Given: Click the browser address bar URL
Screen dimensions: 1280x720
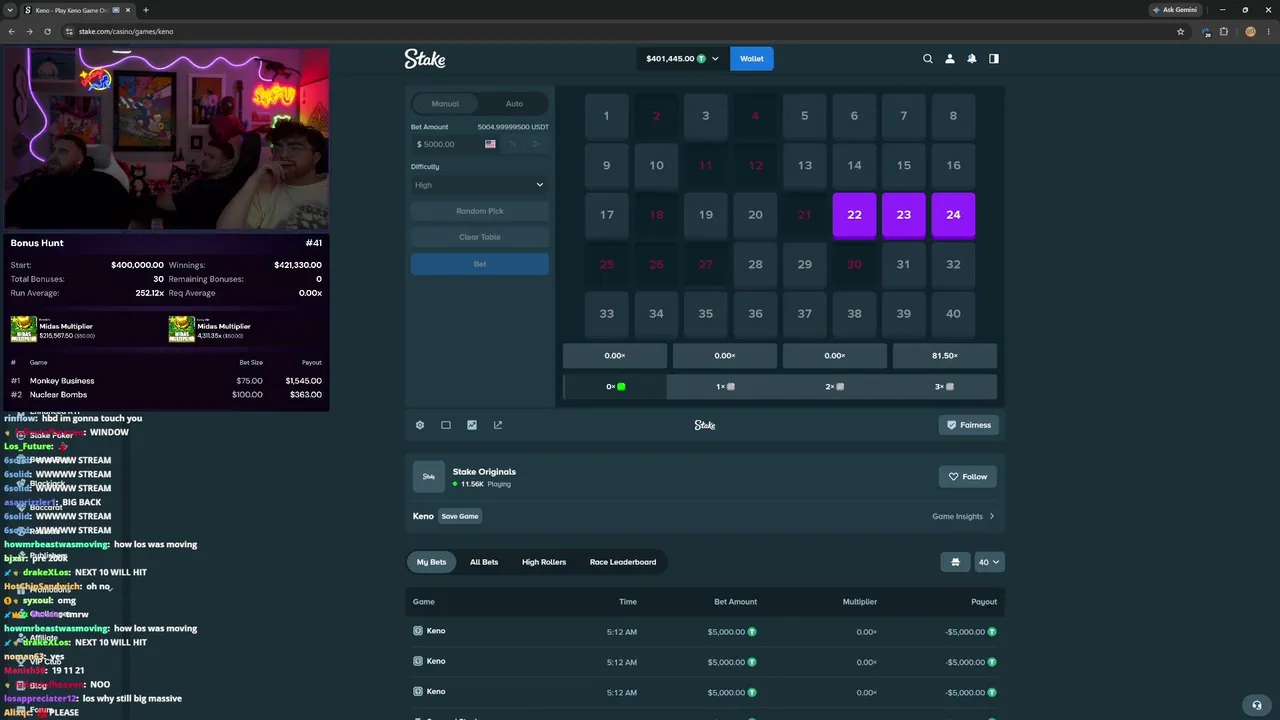Looking at the screenshot, I should [126, 31].
